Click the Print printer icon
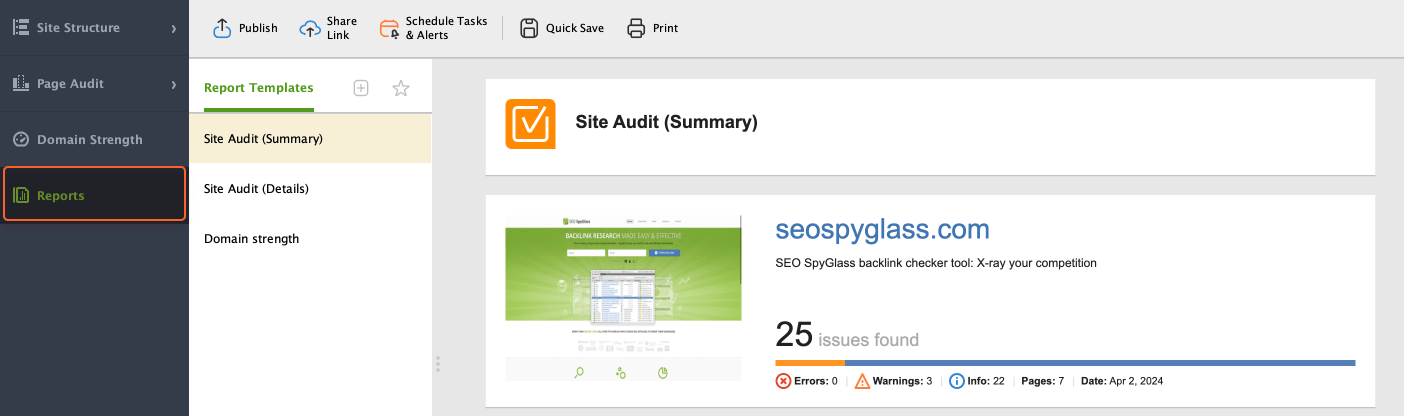This screenshot has width=1404, height=416. pos(636,28)
